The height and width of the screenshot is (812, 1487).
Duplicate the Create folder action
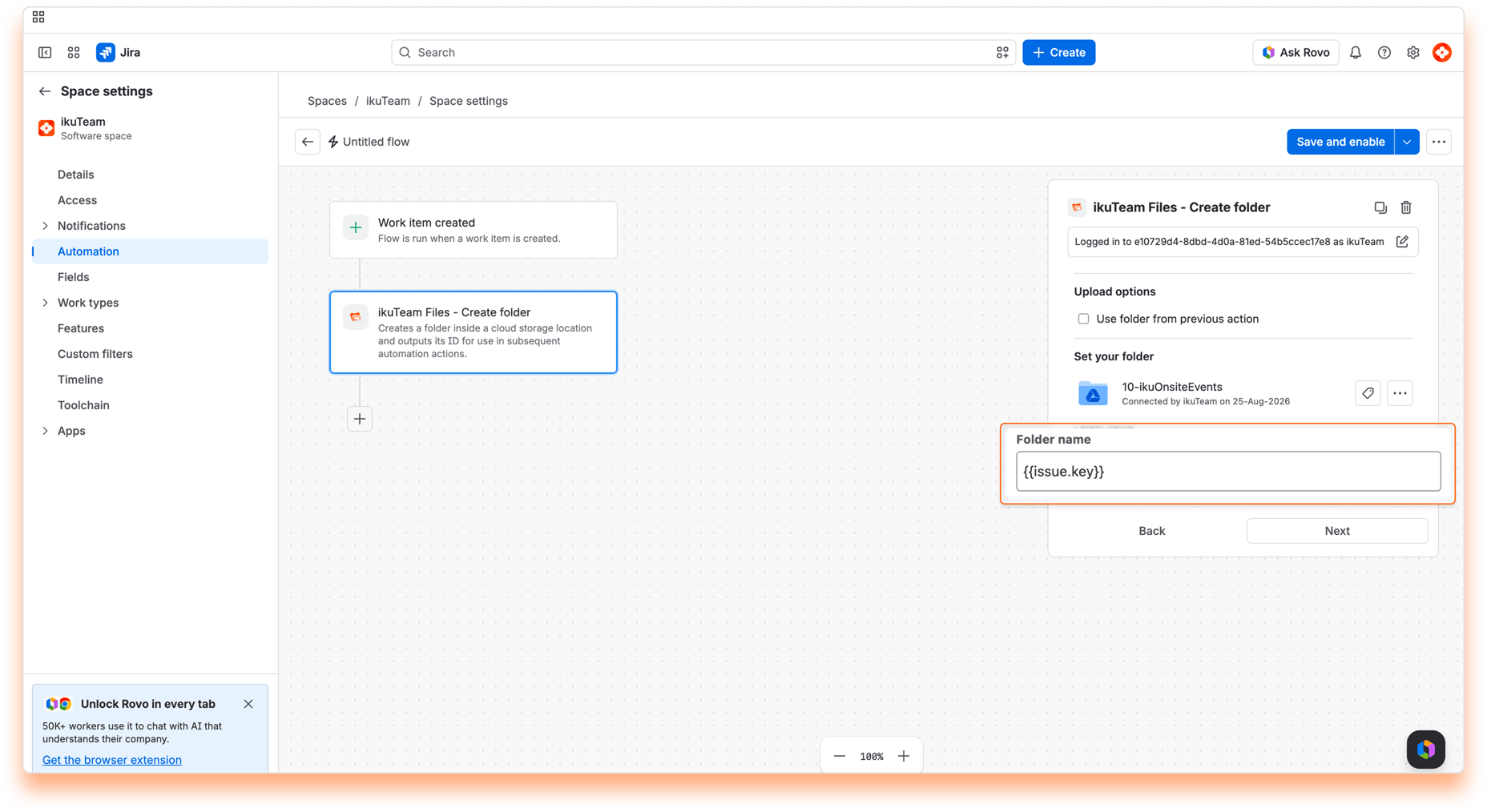point(1380,207)
